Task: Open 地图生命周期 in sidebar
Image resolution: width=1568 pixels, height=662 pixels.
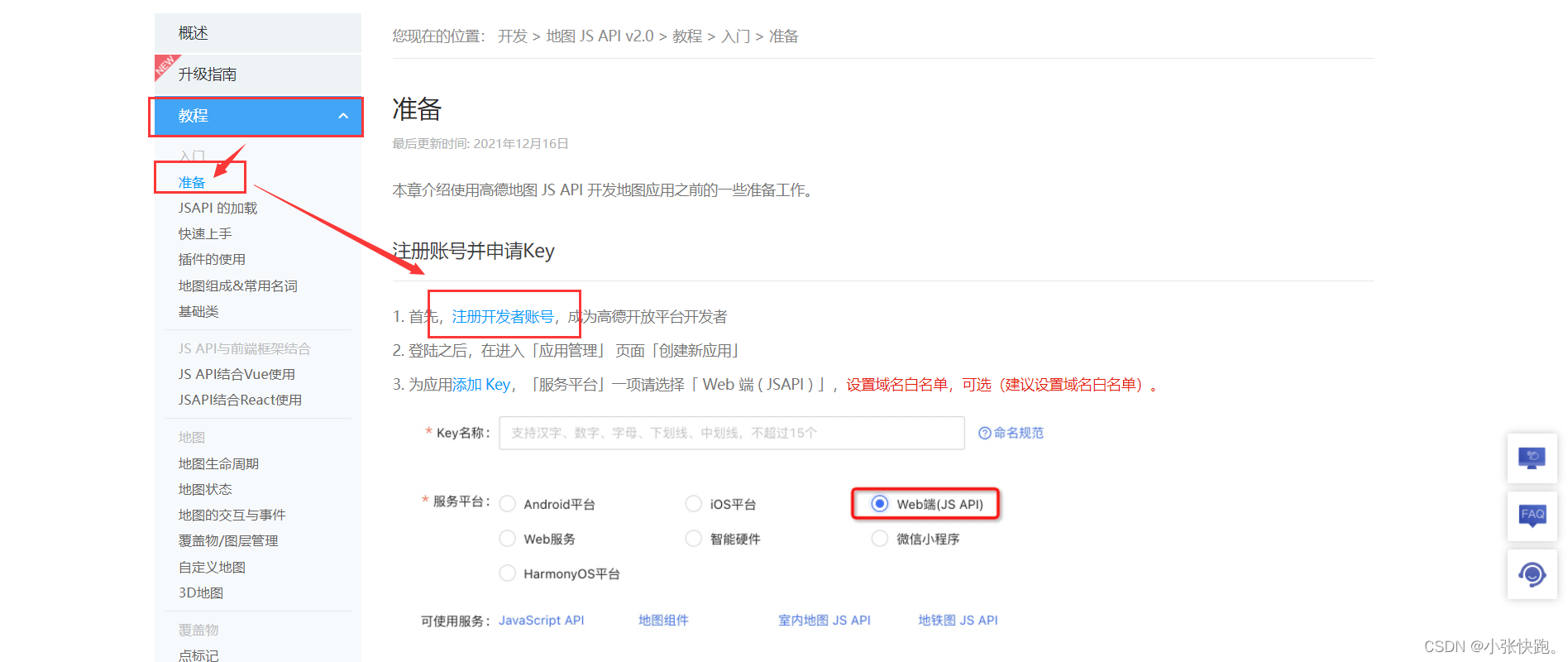Action: tap(218, 464)
